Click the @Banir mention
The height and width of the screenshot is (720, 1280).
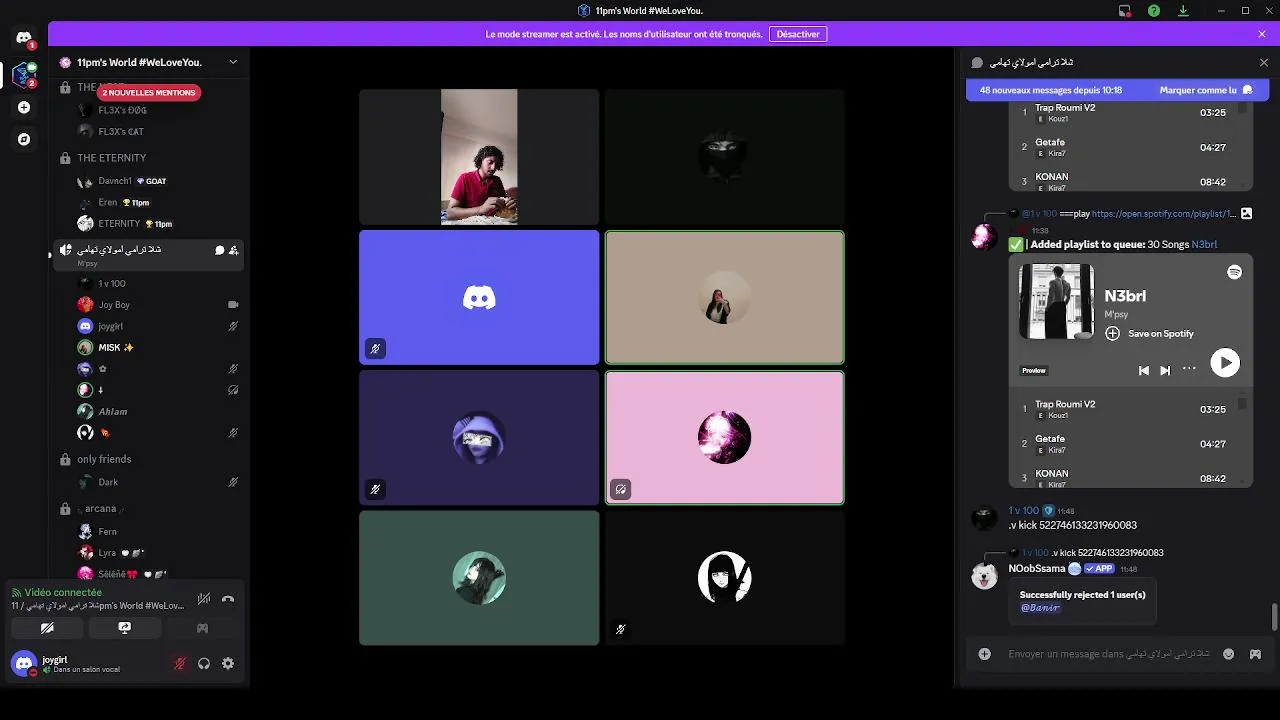coord(1039,608)
